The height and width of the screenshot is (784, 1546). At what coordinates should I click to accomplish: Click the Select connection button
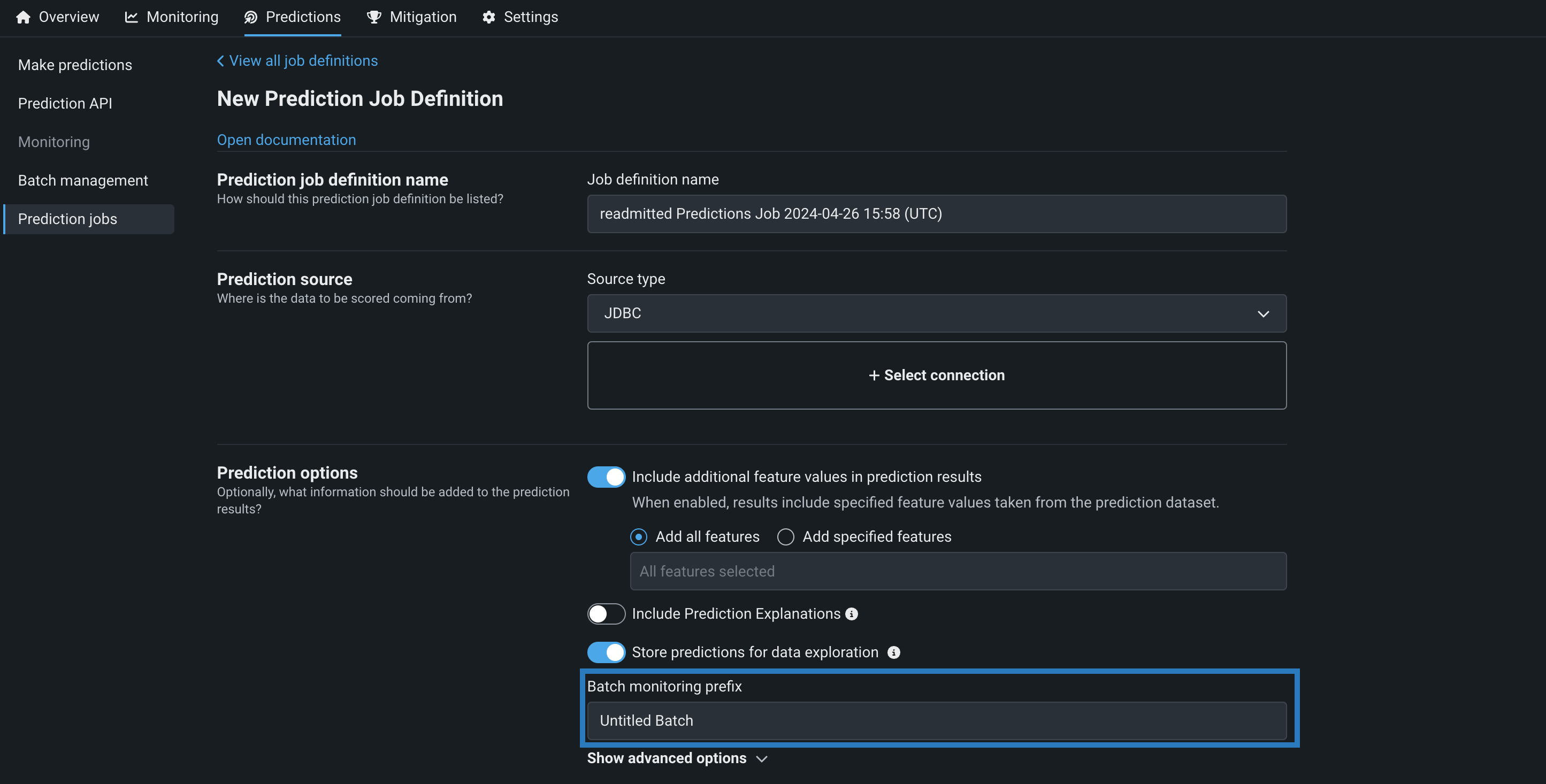pyautogui.click(x=936, y=375)
